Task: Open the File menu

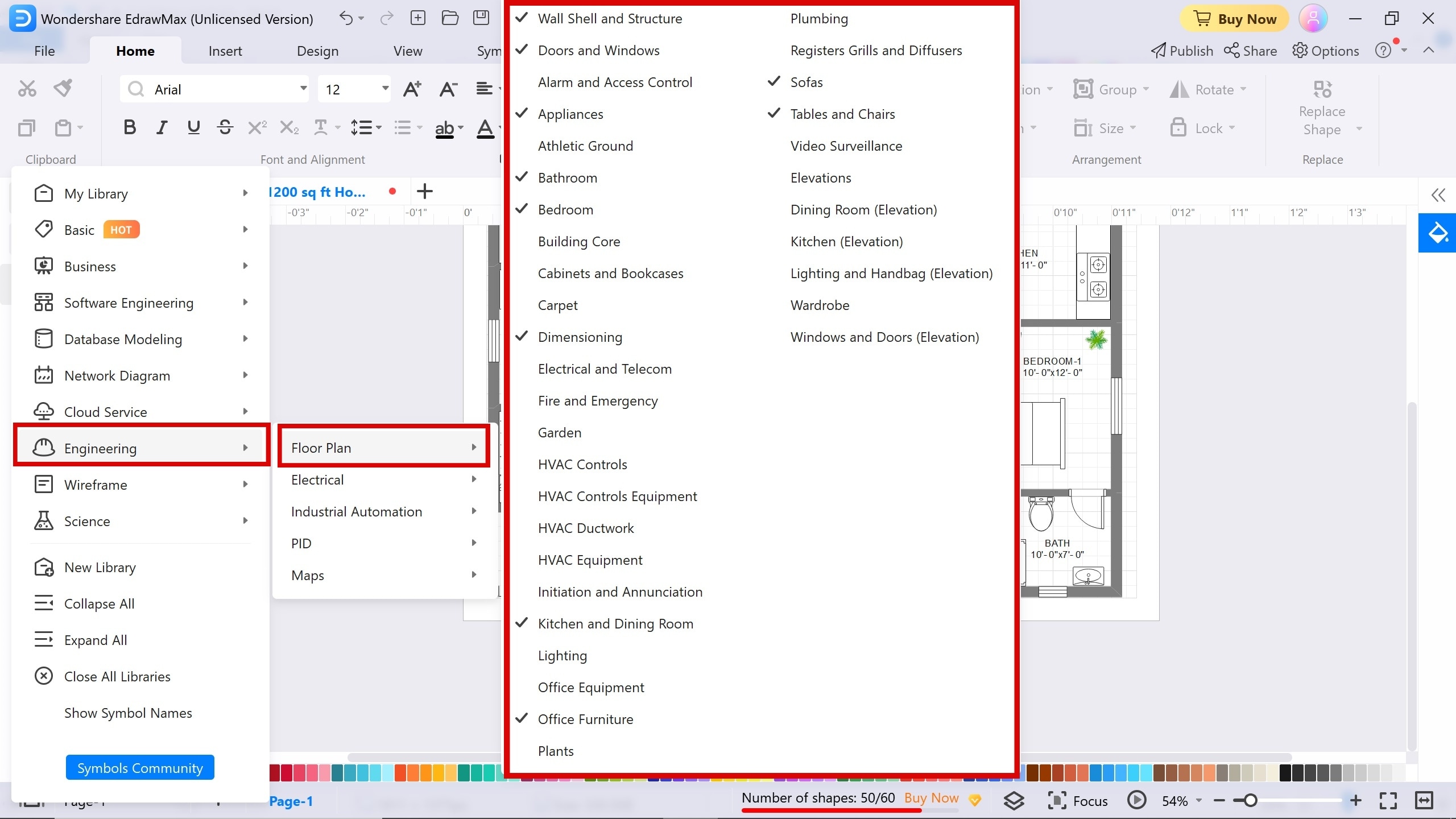Action: (x=44, y=51)
